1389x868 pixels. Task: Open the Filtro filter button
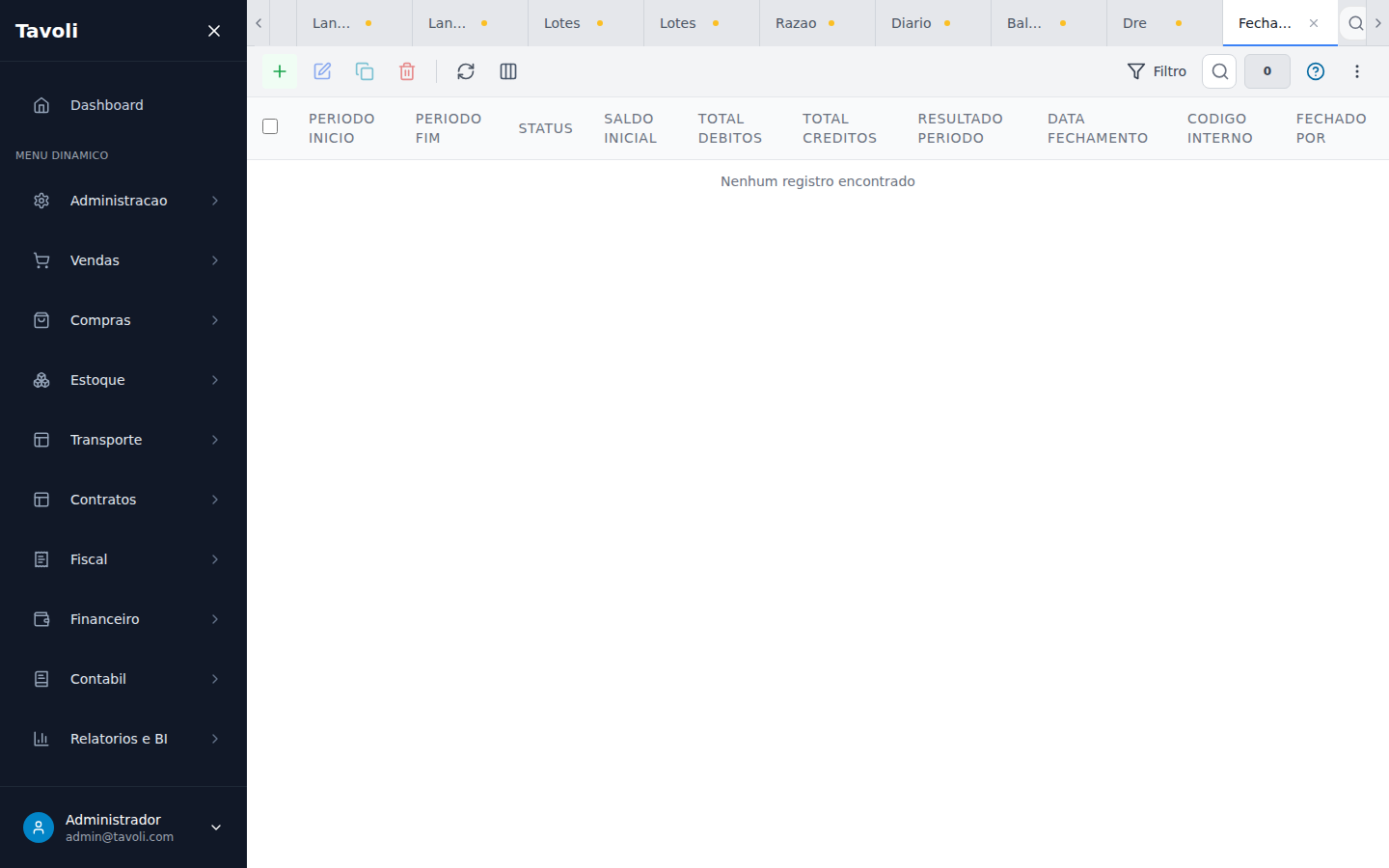tap(1157, 71)
